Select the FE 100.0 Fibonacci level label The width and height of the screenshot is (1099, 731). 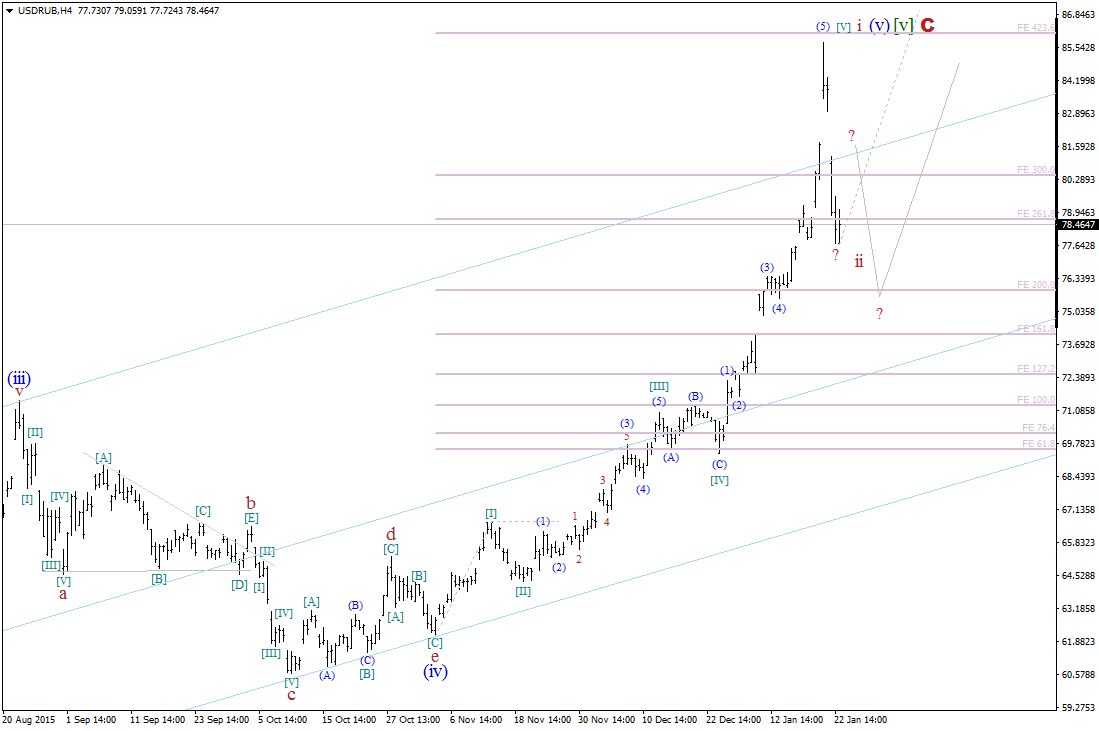click(1036, 399)
